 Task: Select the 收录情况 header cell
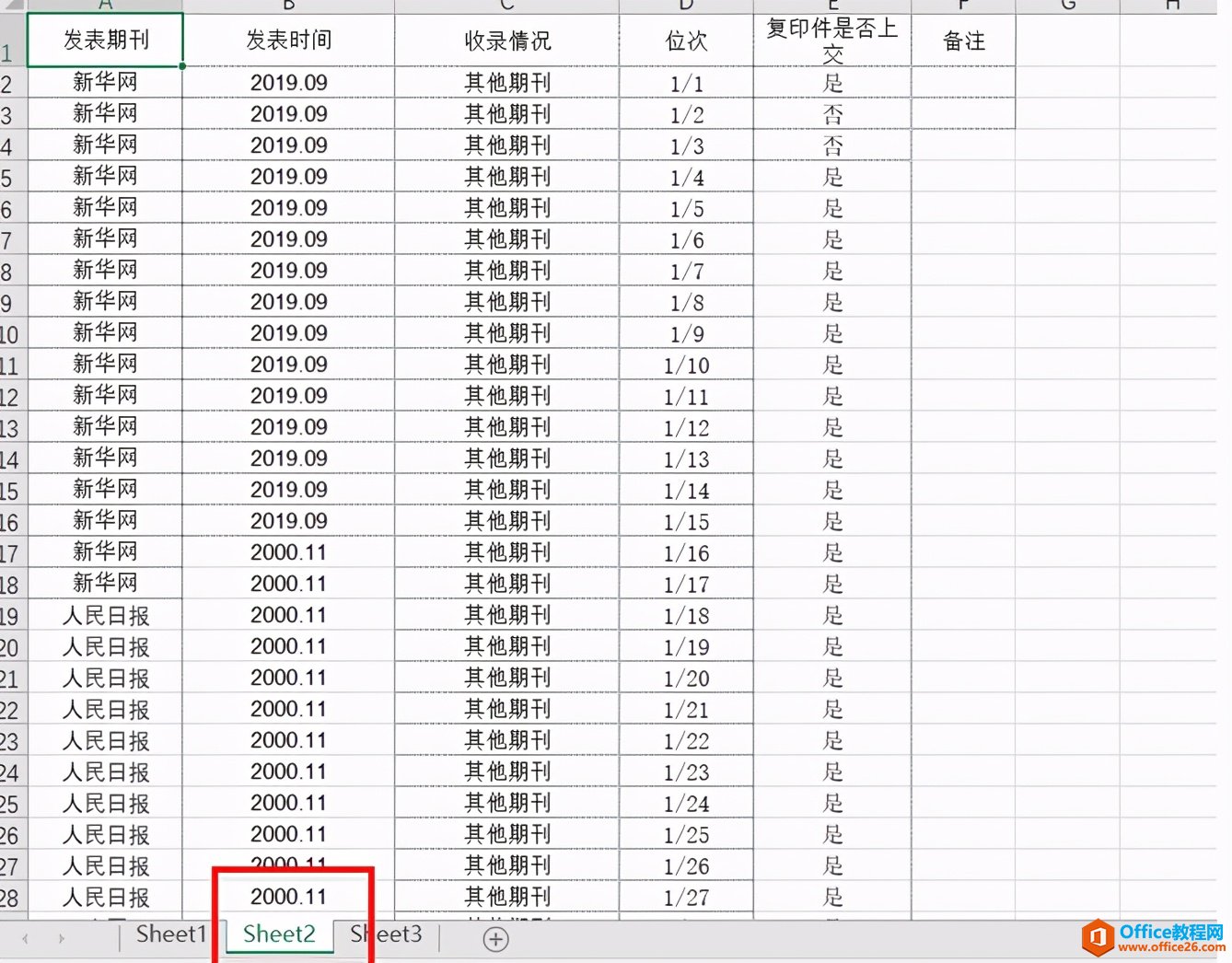pyautogui.click(x=507, y=41)
